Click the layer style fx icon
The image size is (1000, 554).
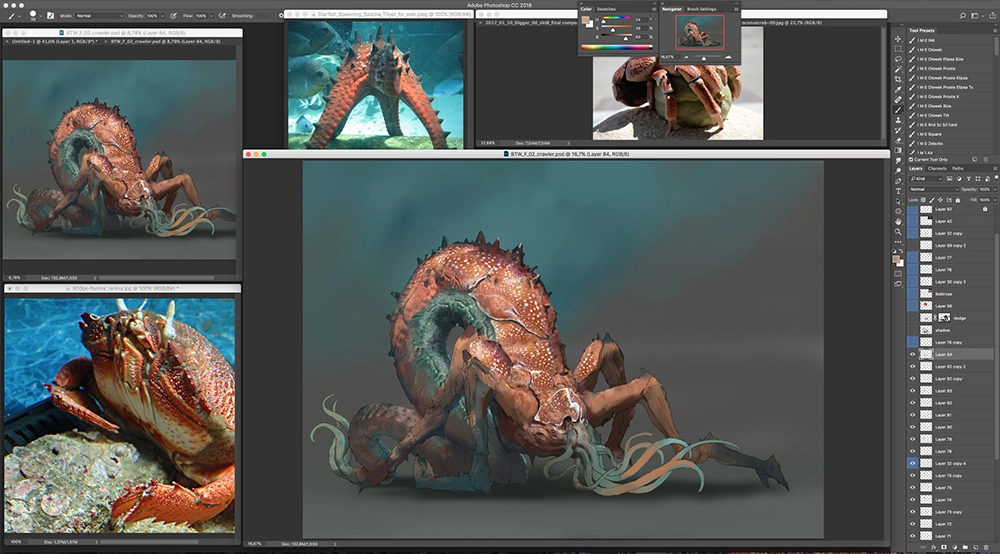[x=934, y=547]
